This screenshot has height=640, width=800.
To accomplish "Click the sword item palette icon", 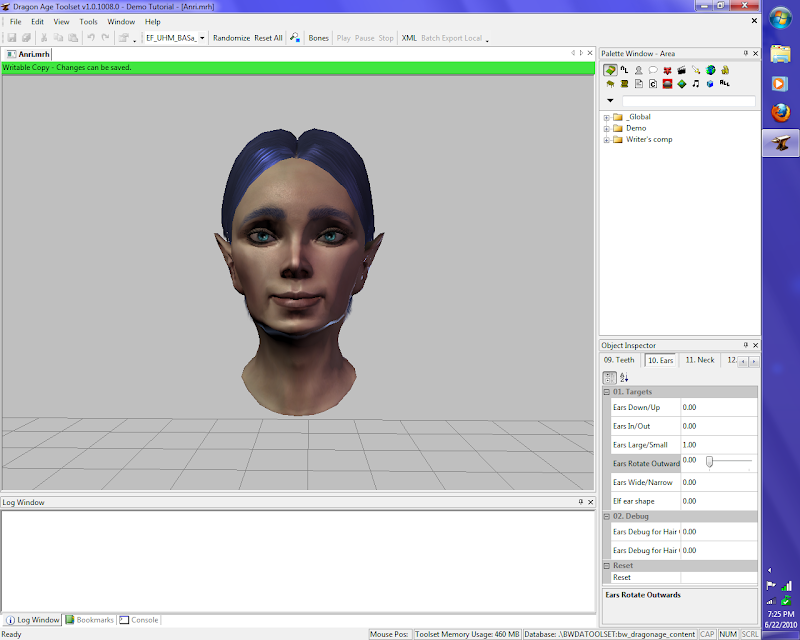I will coord(696,70).
